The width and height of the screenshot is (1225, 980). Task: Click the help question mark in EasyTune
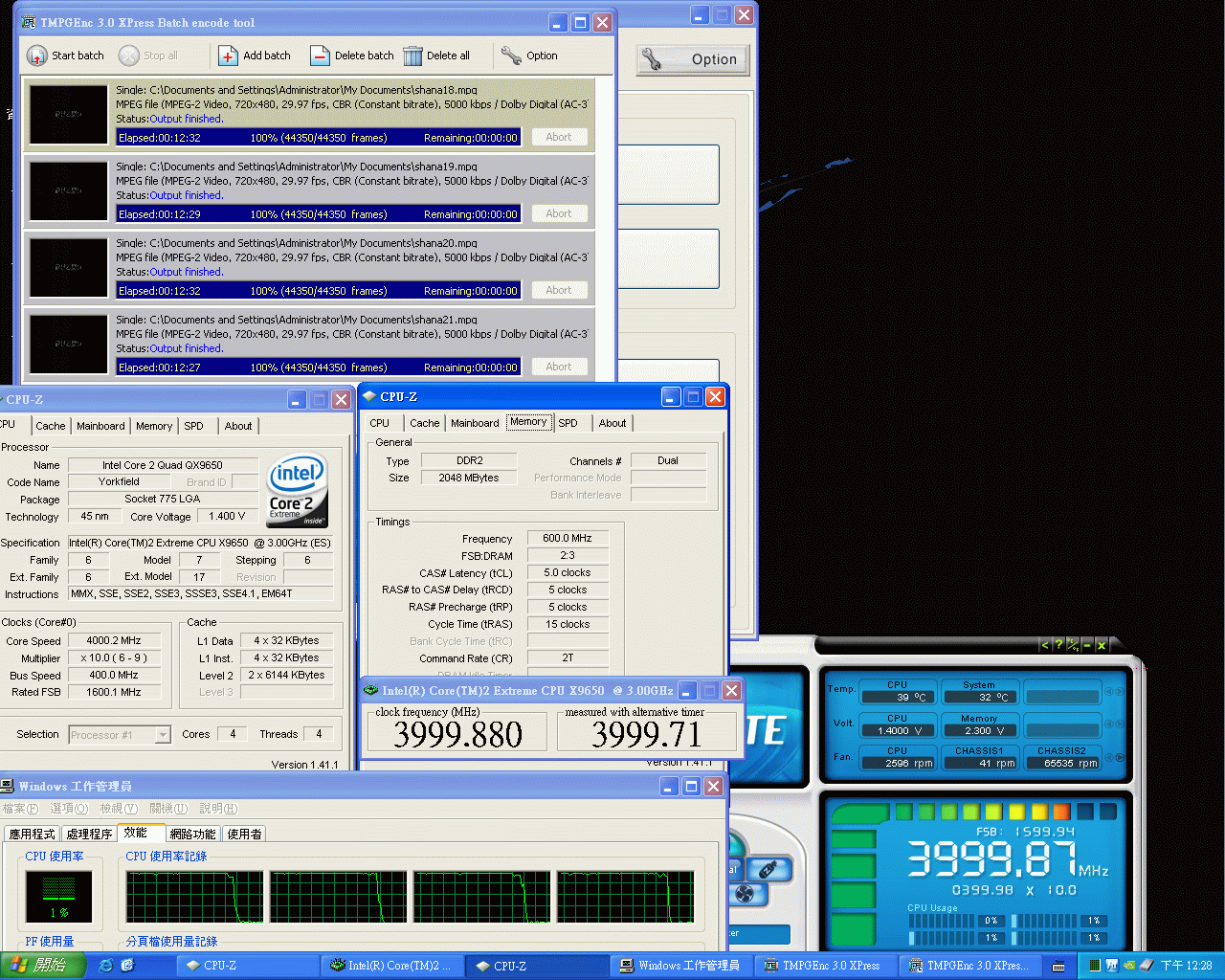(x=1058, y=645)
